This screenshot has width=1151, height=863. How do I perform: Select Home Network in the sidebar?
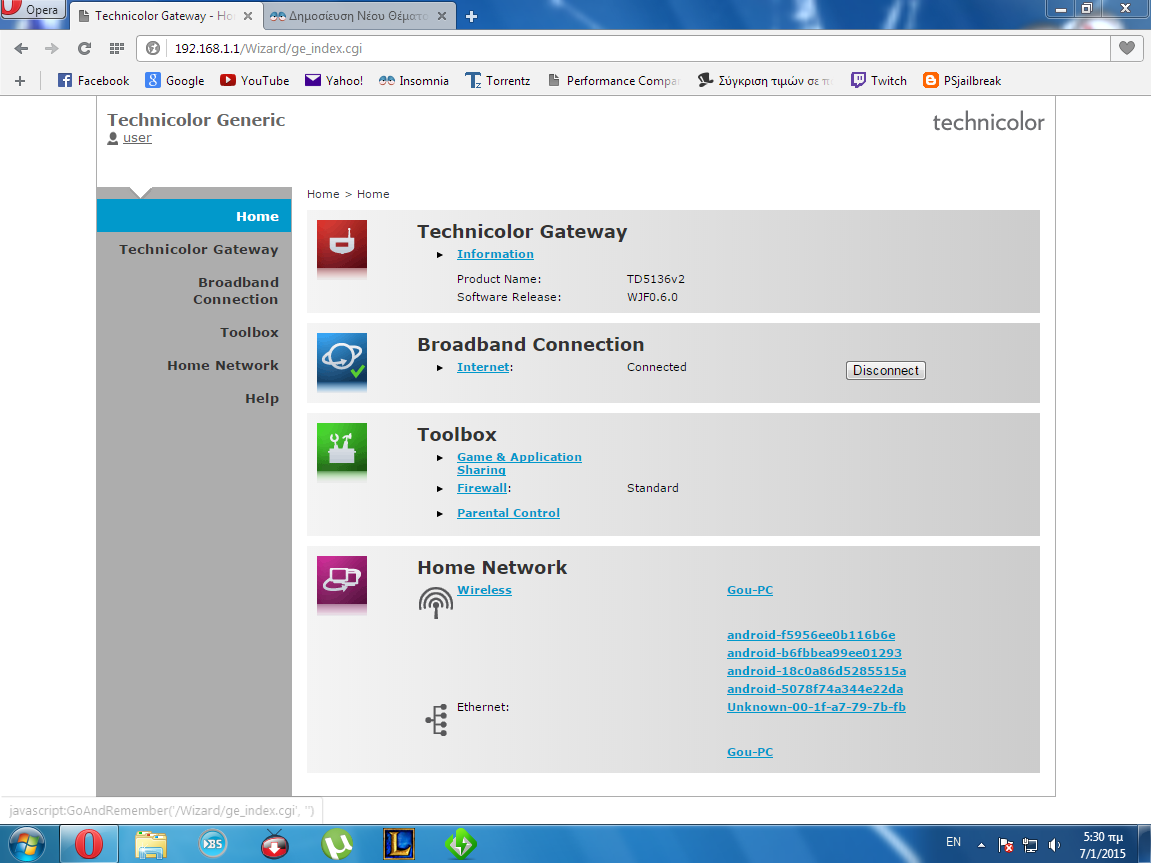222,365
